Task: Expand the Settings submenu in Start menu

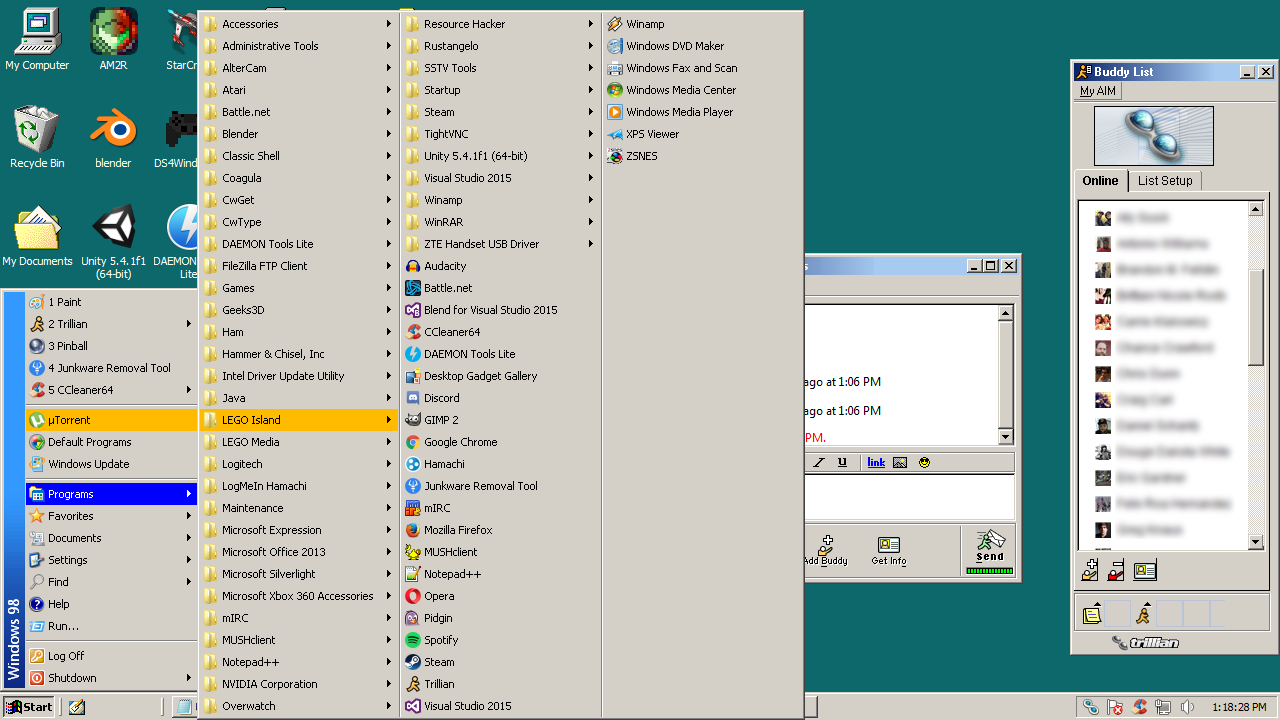Action: (x=111, y=560)
